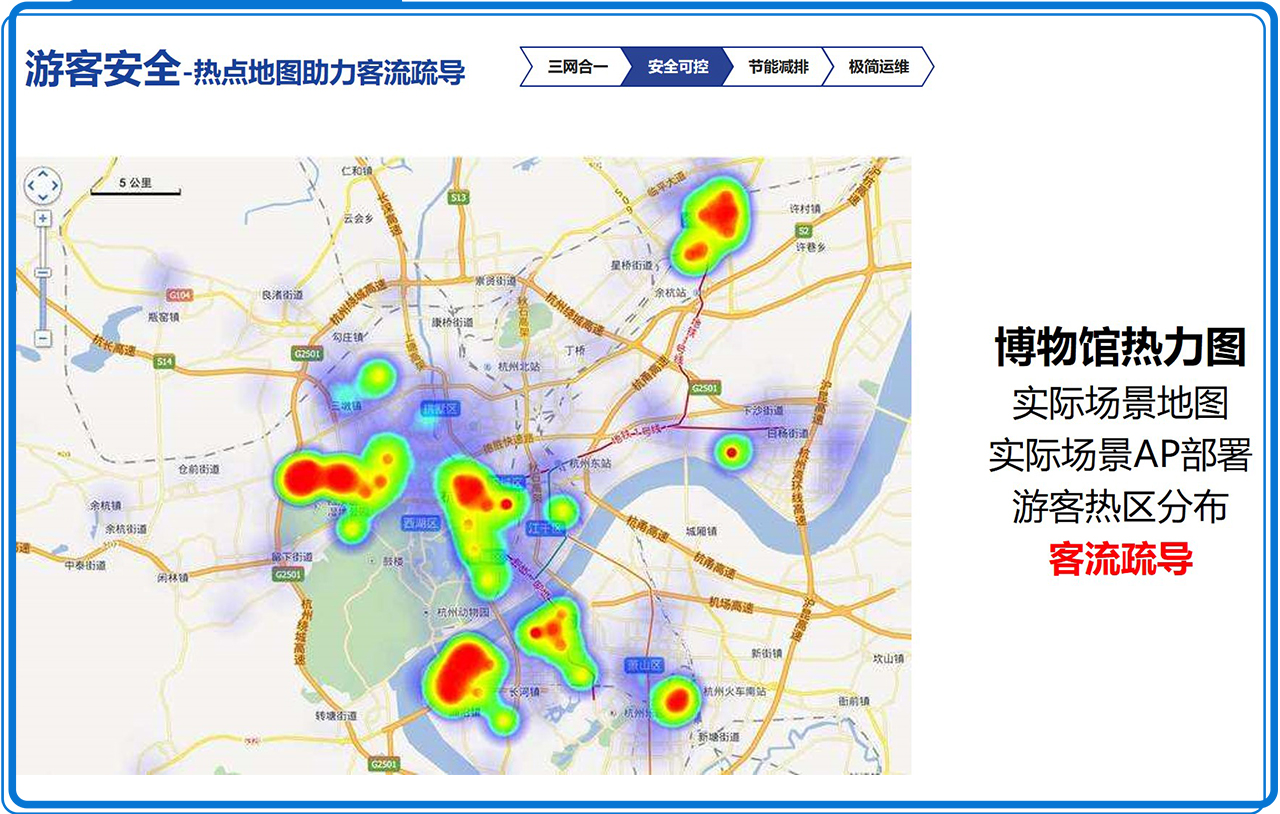1280x814 pixels.
Task: Pan the map left with the left arrow
Action: pyautogui.click(x=31, y=186)
